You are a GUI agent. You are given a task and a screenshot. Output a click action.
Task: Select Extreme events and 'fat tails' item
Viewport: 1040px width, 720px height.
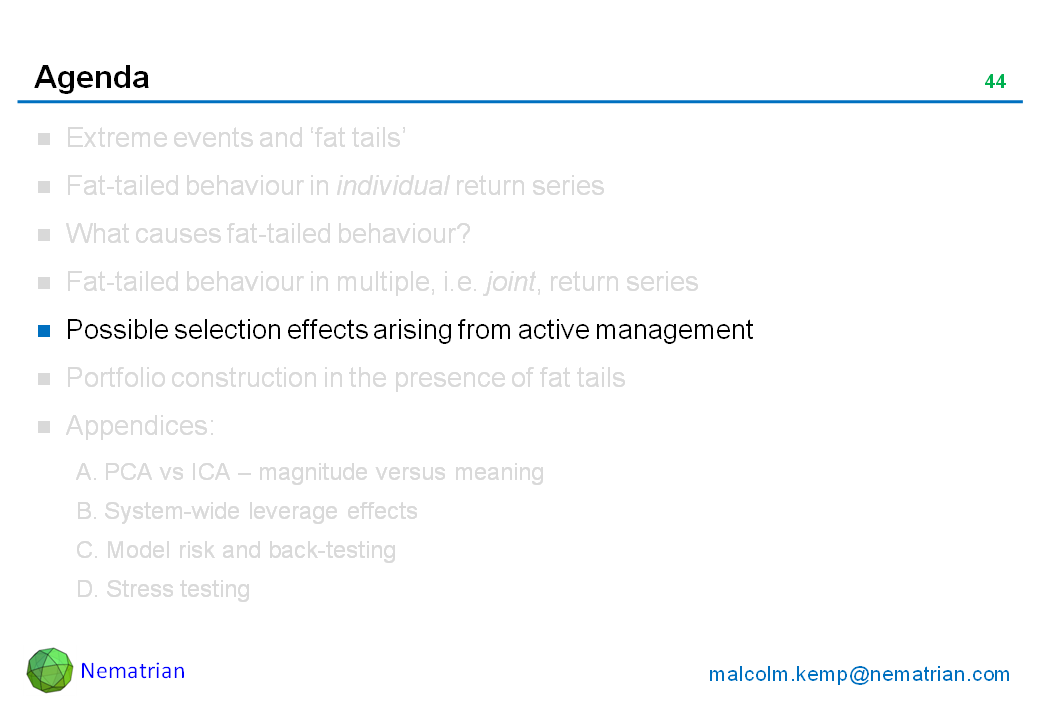[235, 138]
